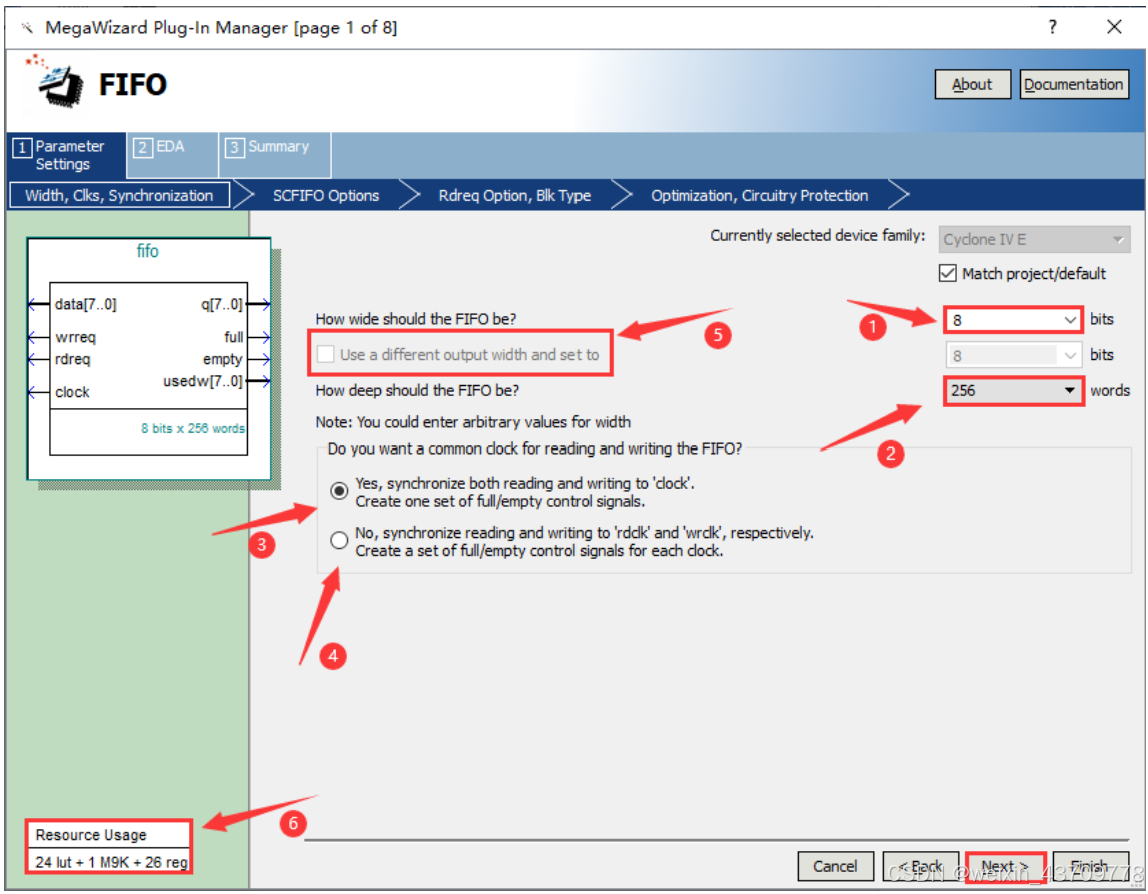
Task: Select Yes, synchronize to 'clock' radio
Action: click(x=339, y=491)
